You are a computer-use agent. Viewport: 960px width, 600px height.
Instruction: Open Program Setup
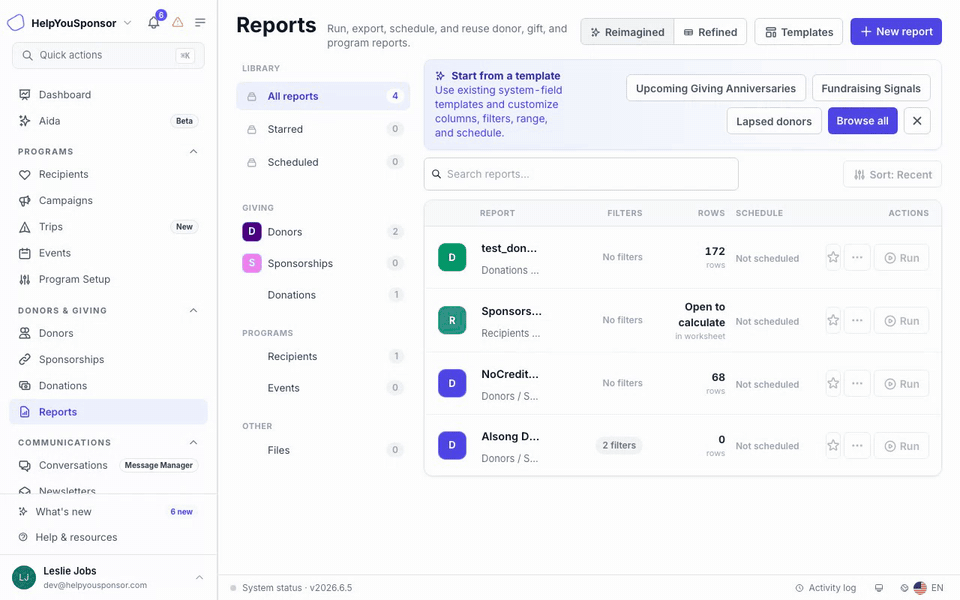[108, 280]
